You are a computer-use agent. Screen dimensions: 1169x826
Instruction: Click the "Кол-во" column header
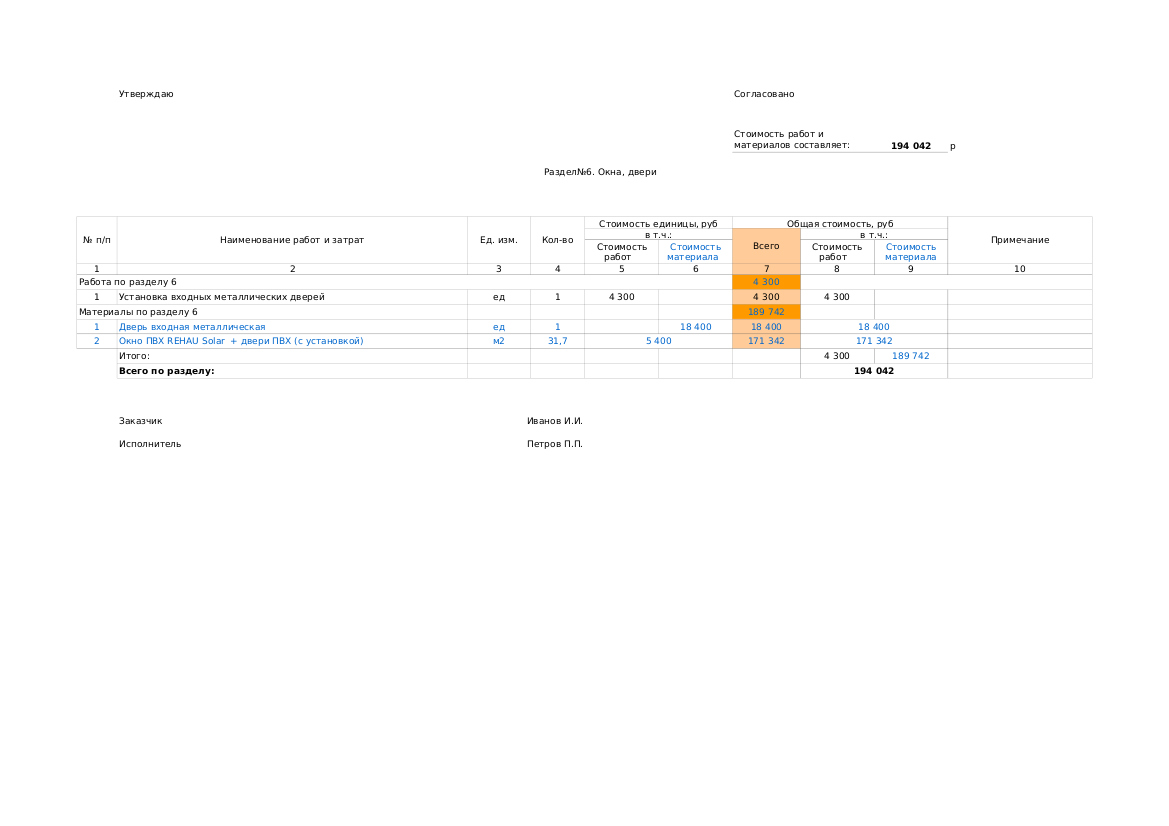pyautogui.click(x=557, y=240)
